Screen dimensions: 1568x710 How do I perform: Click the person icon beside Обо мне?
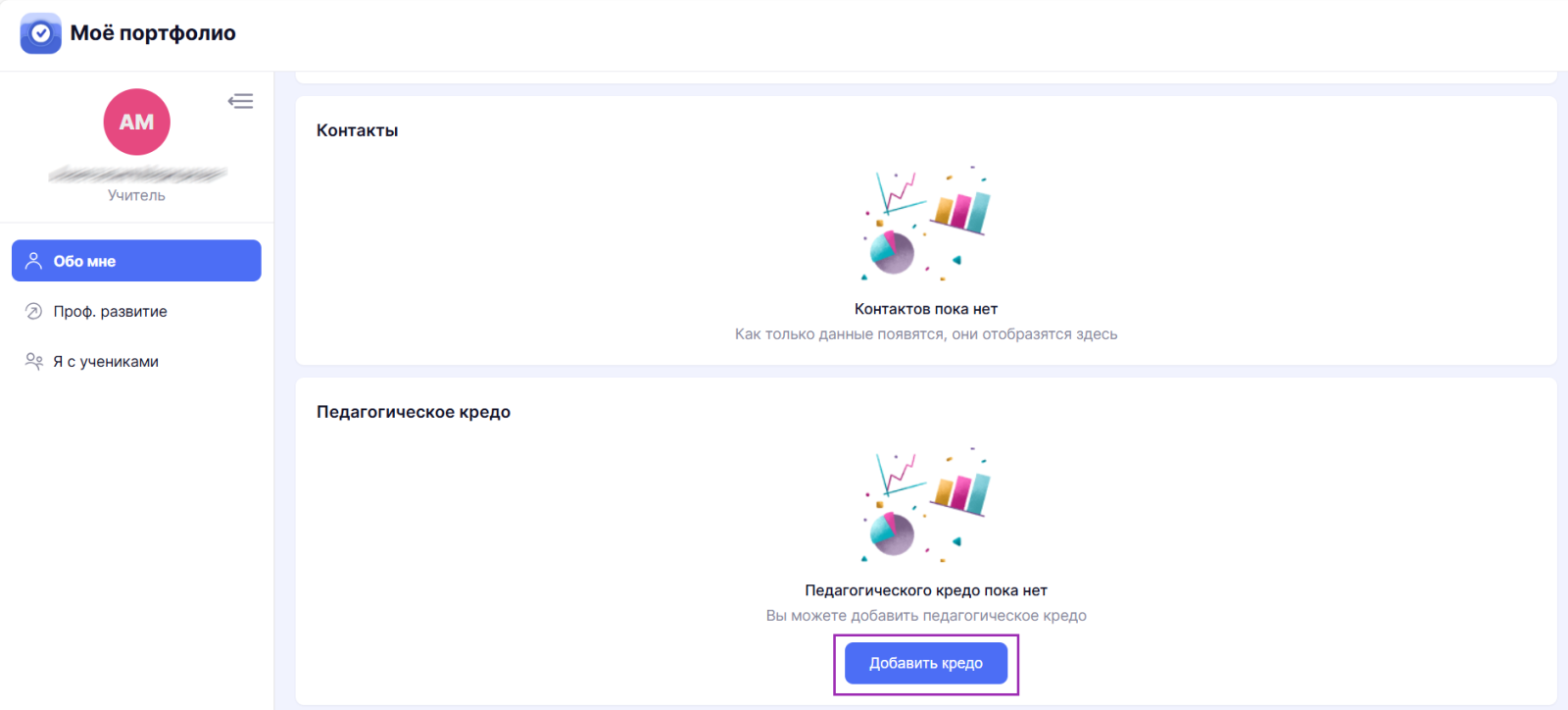[33, 261]
